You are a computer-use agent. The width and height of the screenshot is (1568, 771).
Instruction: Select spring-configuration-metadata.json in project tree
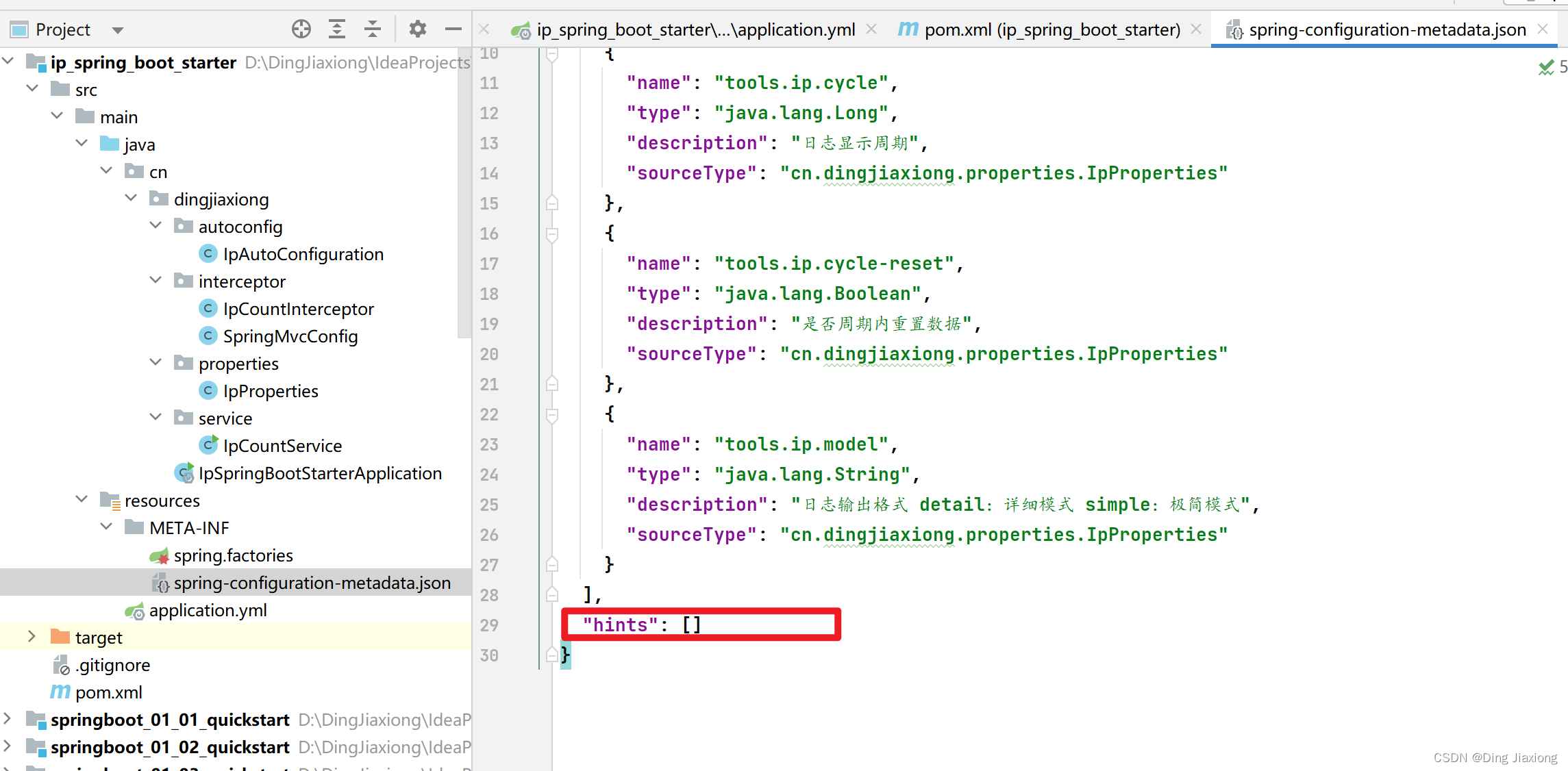(x=312, y=583)
